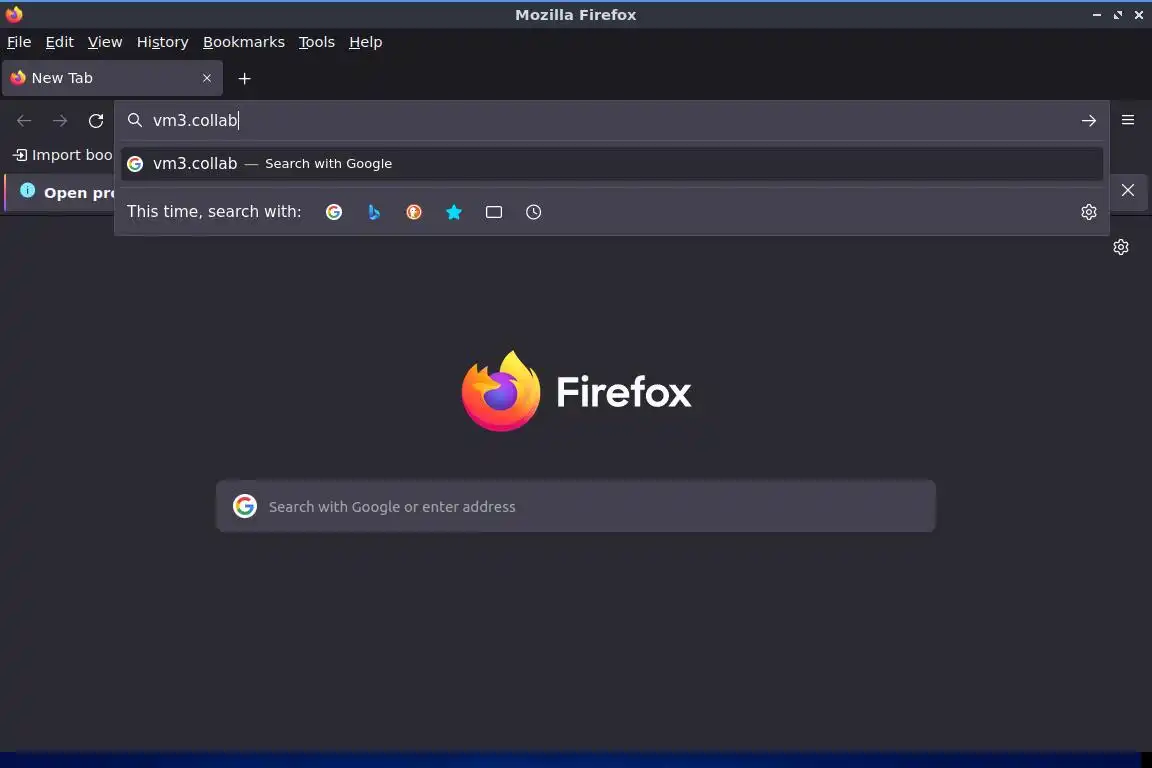
Task: Focus the address bar containing vm3.collab
Action: (x=611, y=121)
